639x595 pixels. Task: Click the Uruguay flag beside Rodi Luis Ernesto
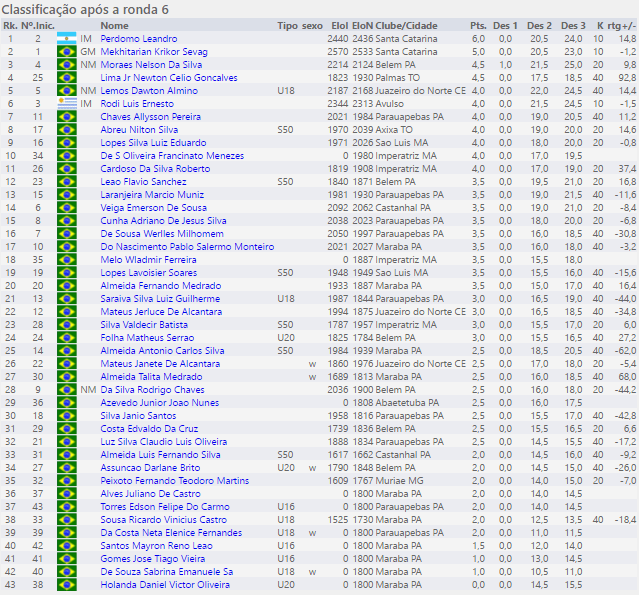68,103
